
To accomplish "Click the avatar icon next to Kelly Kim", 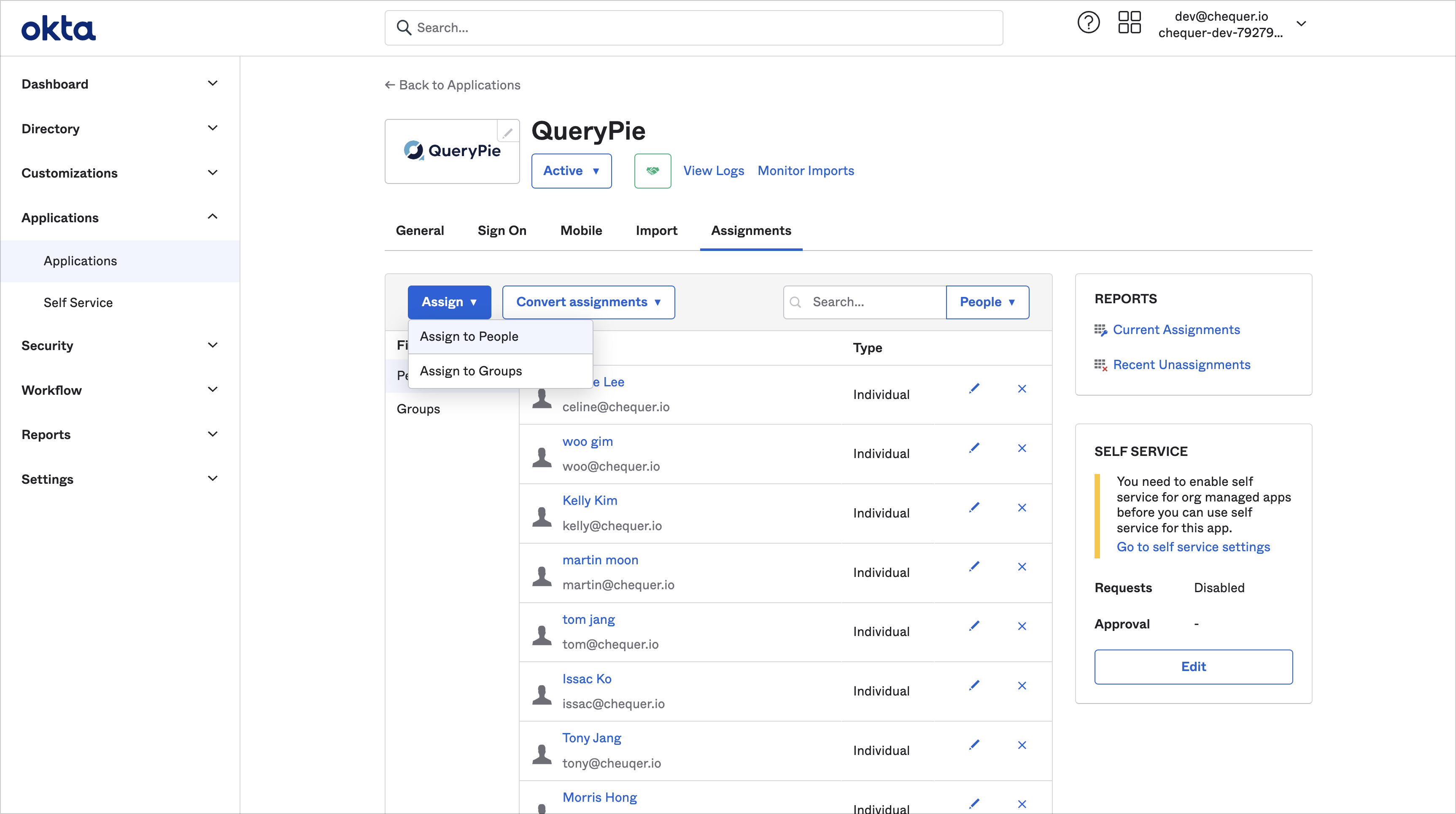I will pyautogui.click(x=542, y=517).
